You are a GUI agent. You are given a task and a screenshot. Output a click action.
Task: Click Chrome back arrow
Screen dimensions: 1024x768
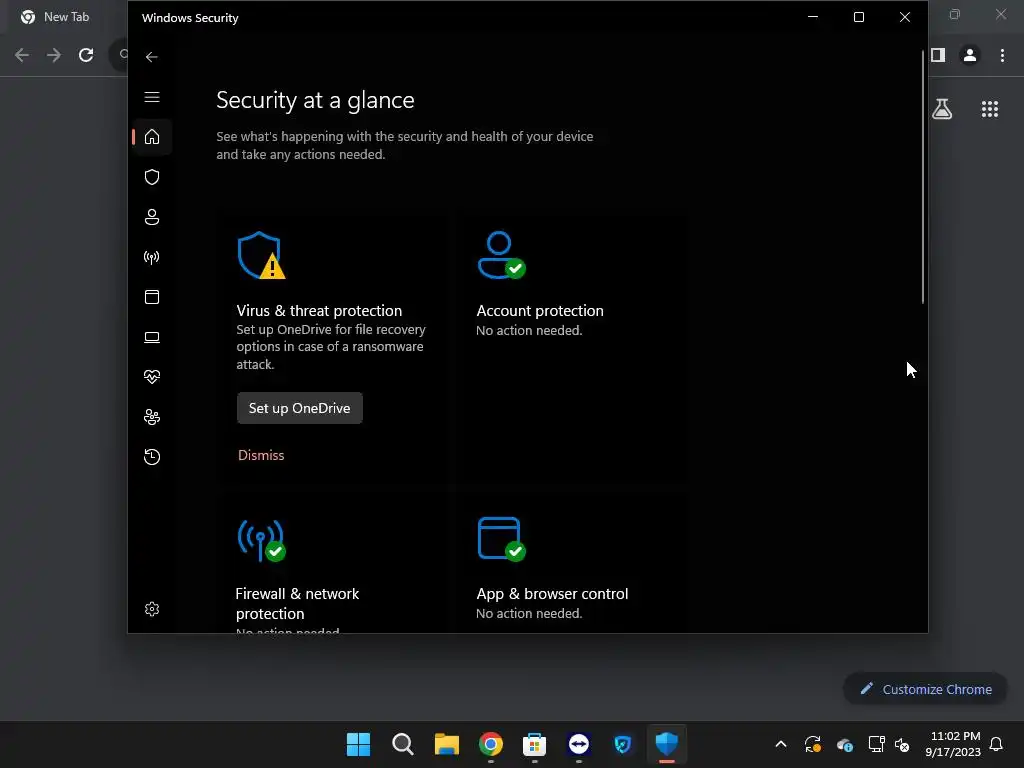[22, 55]
